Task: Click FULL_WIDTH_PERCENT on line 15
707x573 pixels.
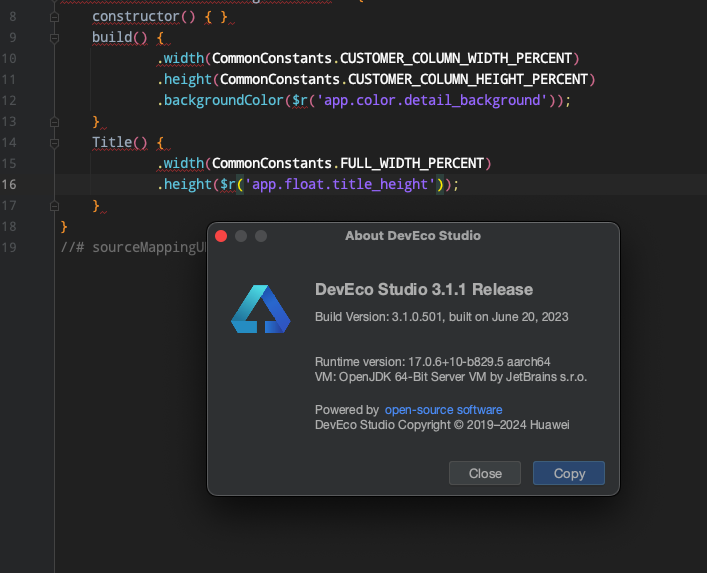Action: click(x=412, y=163)
